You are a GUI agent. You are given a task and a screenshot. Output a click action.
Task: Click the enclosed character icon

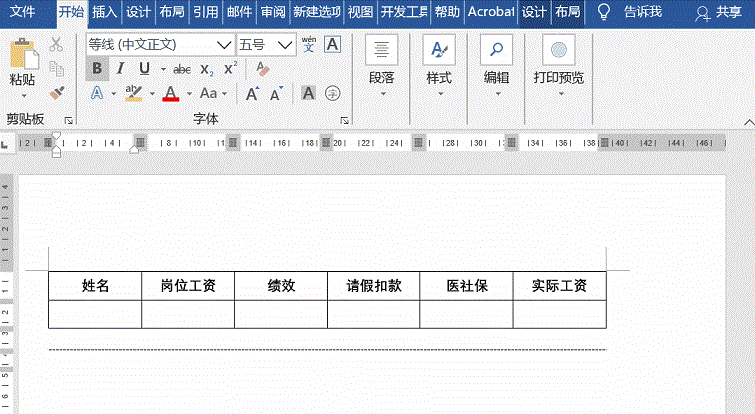[333, 93]
